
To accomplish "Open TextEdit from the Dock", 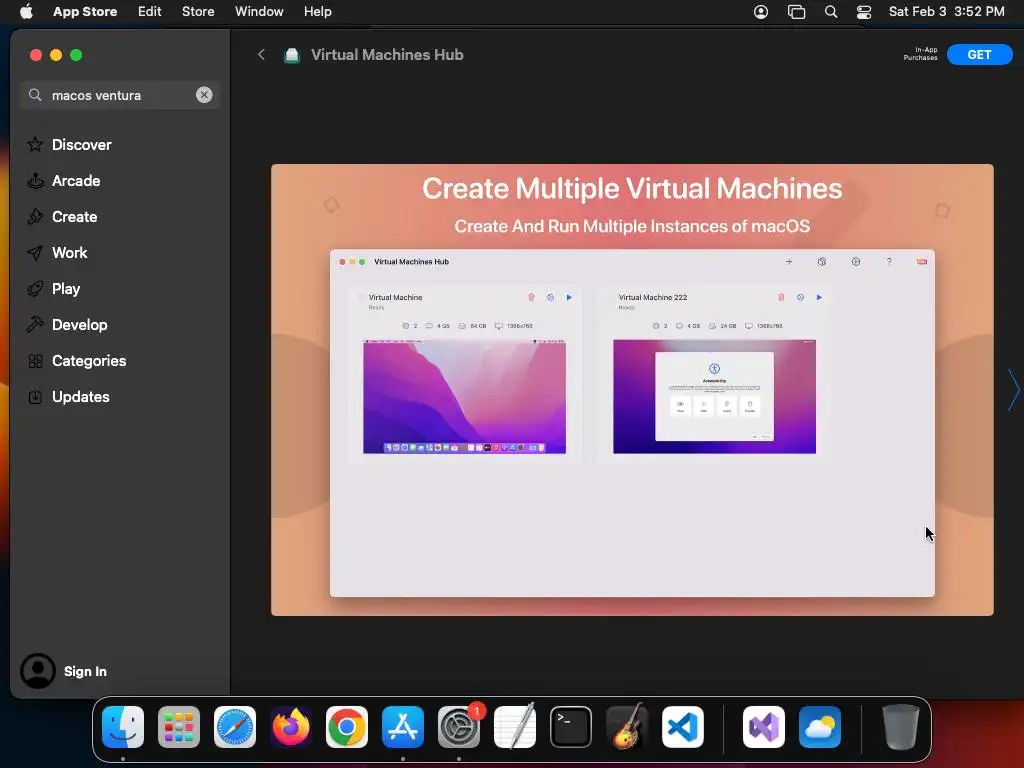I will [x=515, y=727].
